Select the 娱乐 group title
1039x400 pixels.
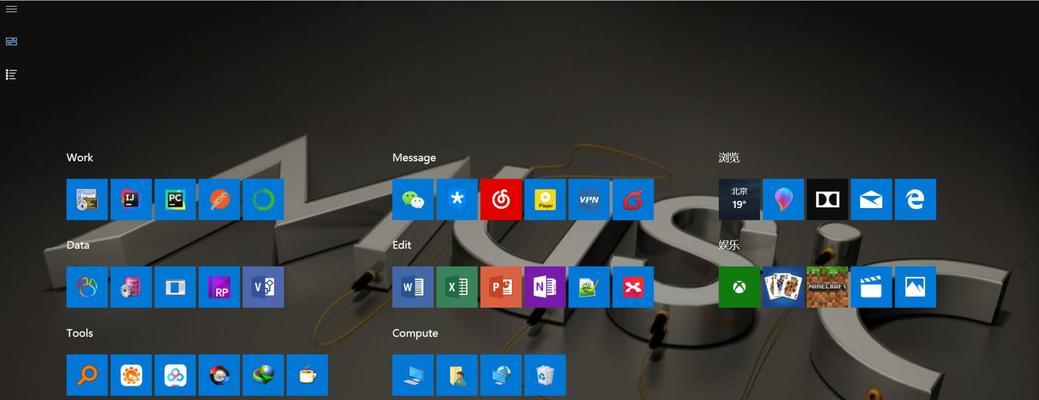pos(729,245)
